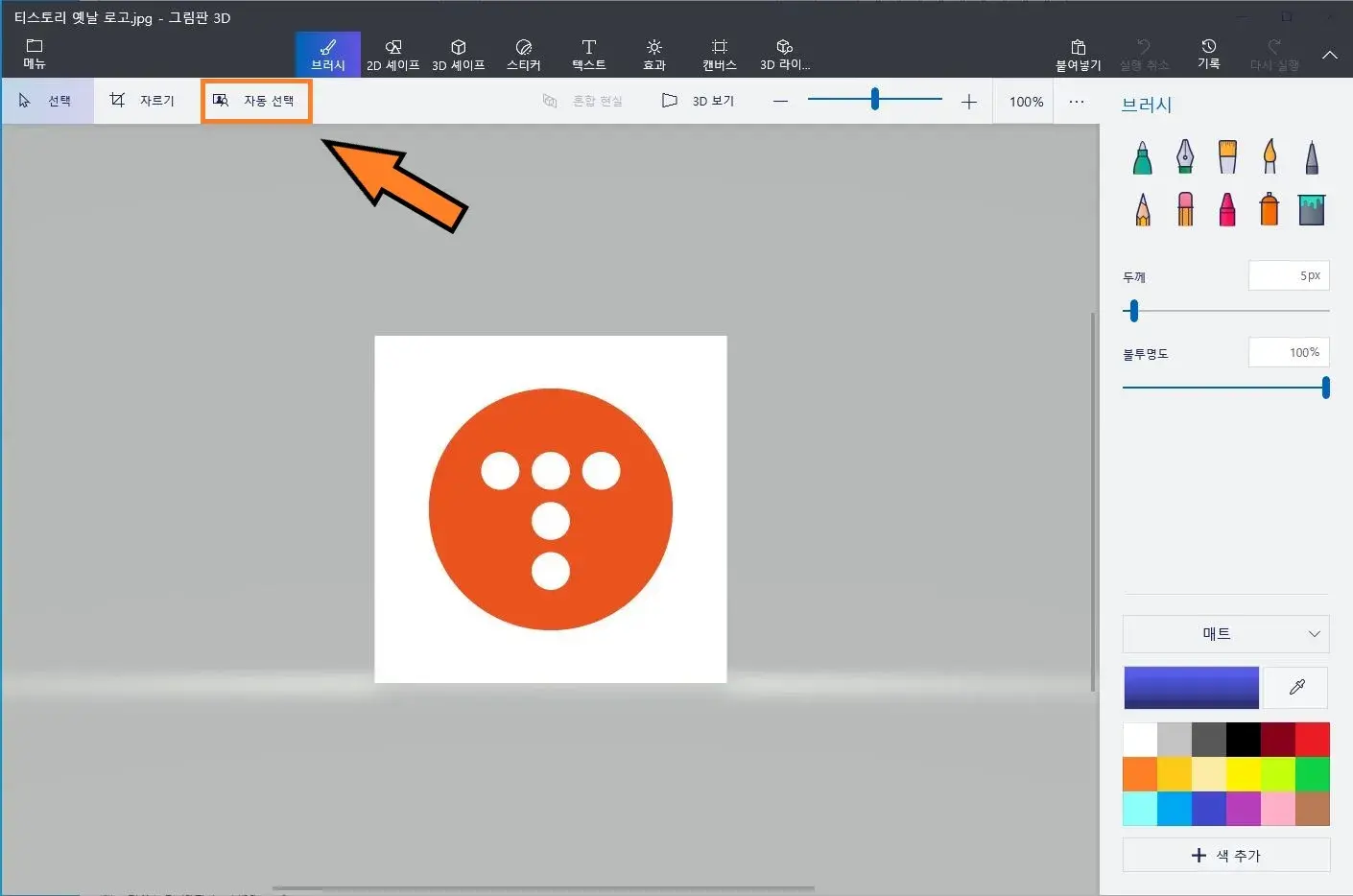The image size is (1353, 896).
Task: Click the 실행 취소 undo icon
Action: 1144,55
